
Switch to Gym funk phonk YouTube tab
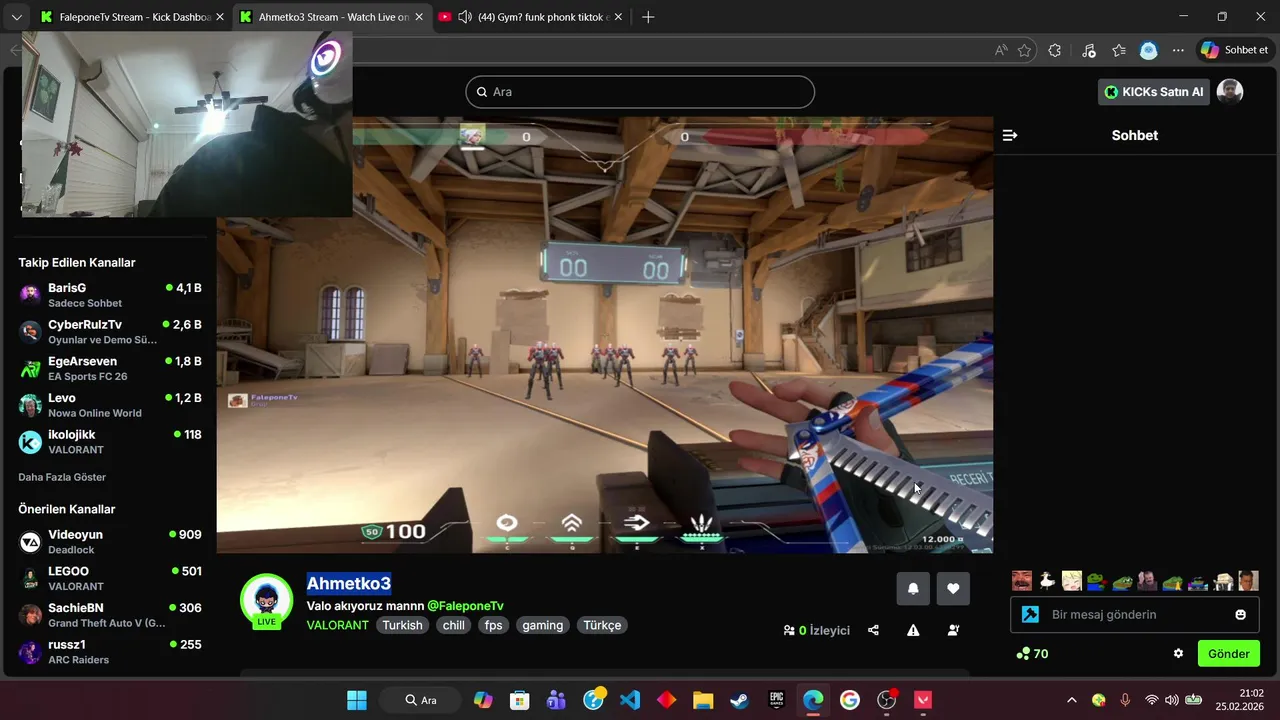(x=533, y=17)
